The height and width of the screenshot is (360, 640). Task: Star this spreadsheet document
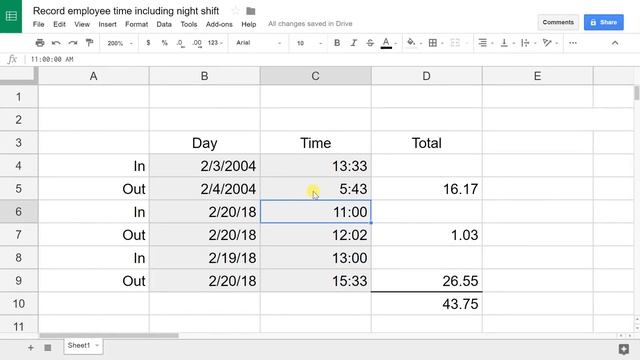(x=236, y=11)
